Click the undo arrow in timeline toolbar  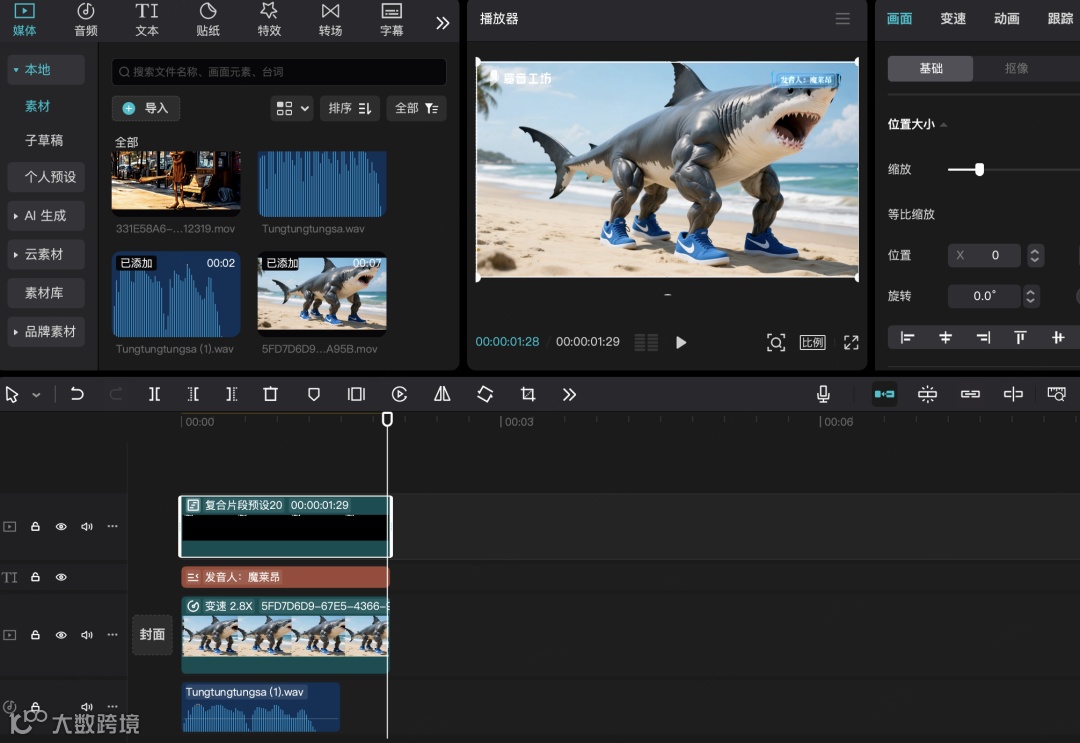point(77,394)
